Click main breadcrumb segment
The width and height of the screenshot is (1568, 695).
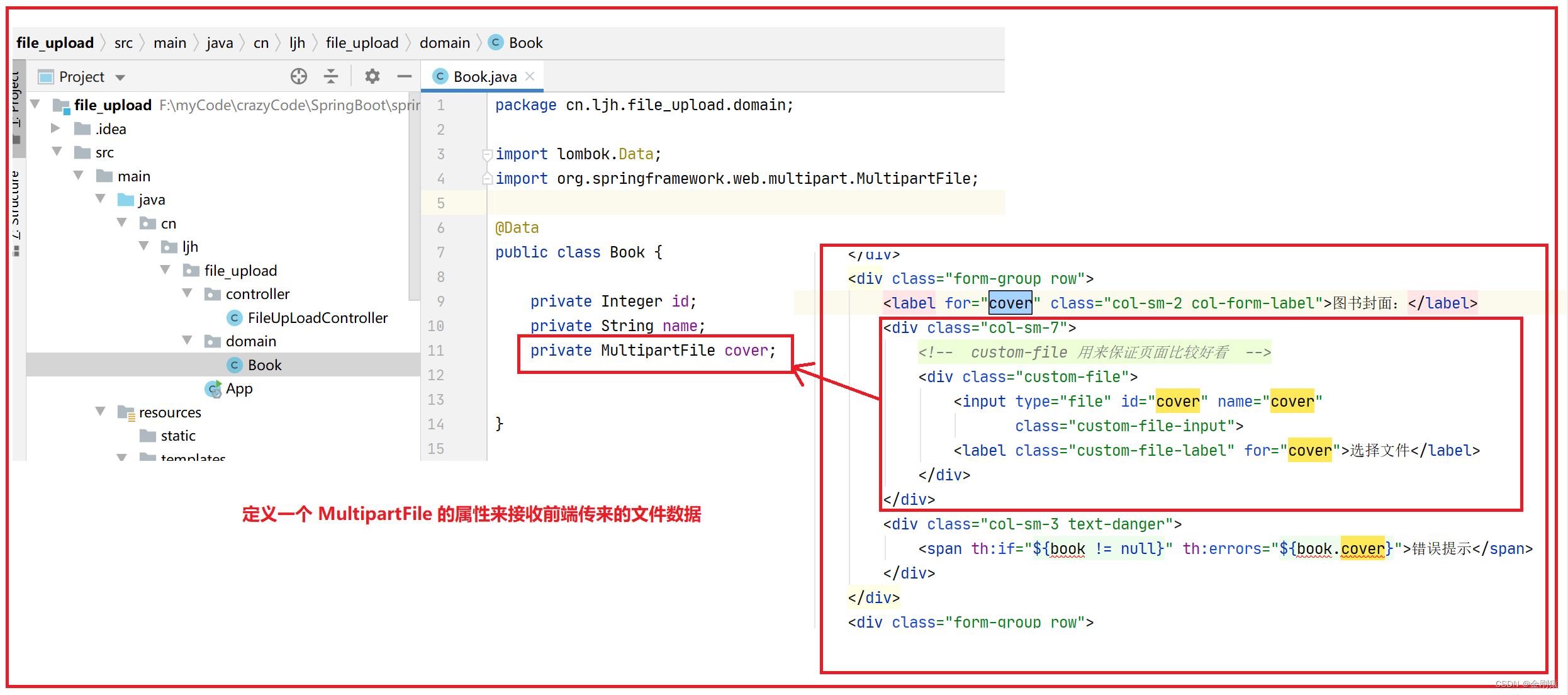pyautogui.click(x=170, y=43)
